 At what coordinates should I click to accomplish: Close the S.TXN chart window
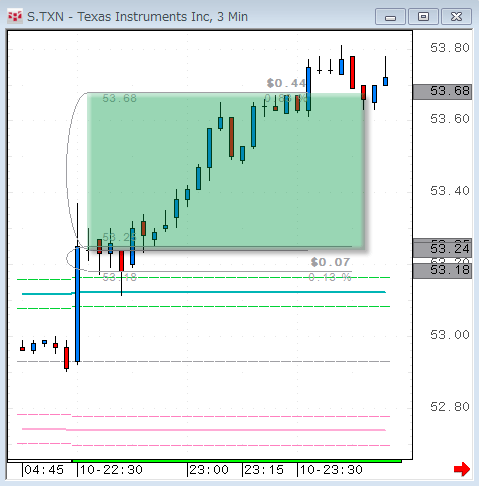456,17
